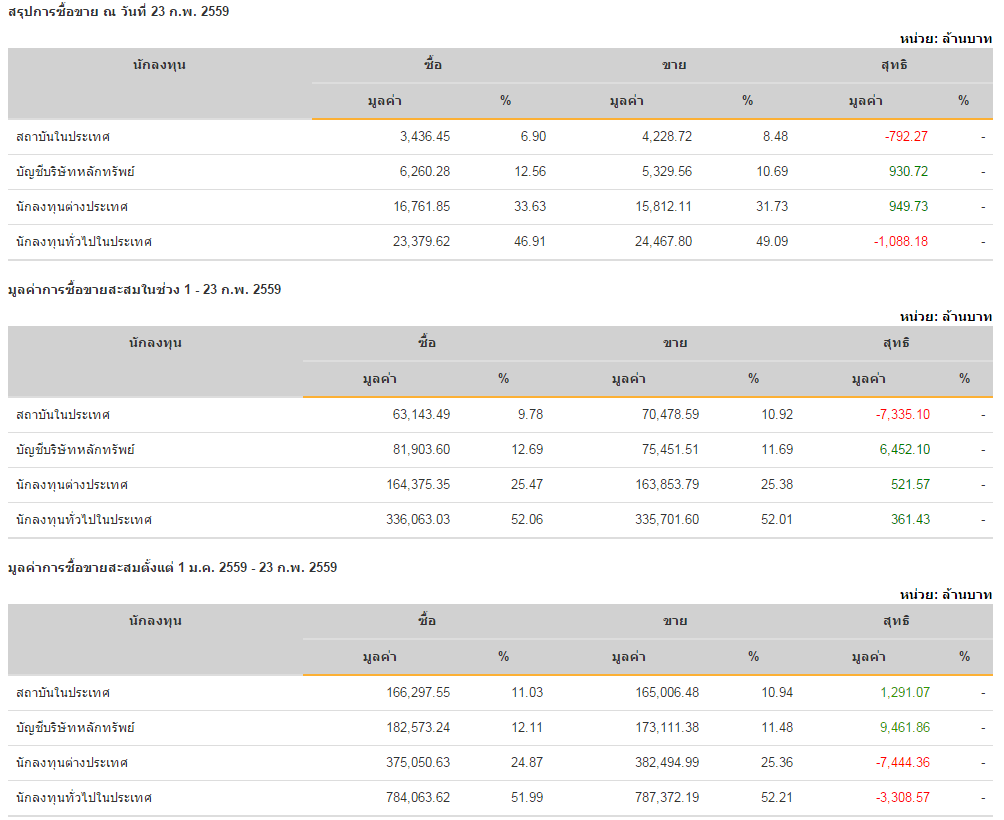Viewport: 1004px width, 820px height.
Task: Click red net value -7,444.36
Action: 903,762
